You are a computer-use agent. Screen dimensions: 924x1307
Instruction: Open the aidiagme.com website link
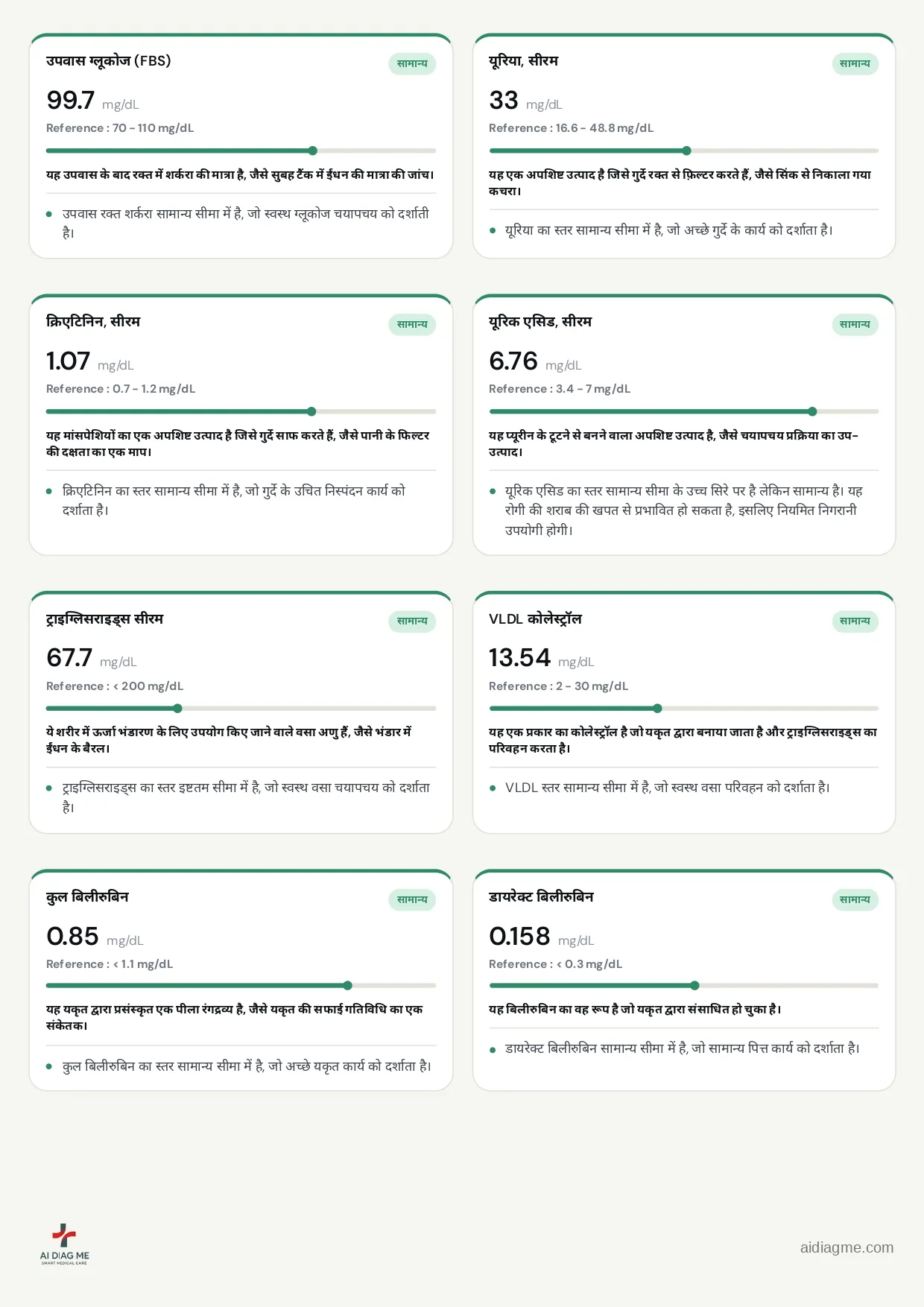coord(847,1247)
